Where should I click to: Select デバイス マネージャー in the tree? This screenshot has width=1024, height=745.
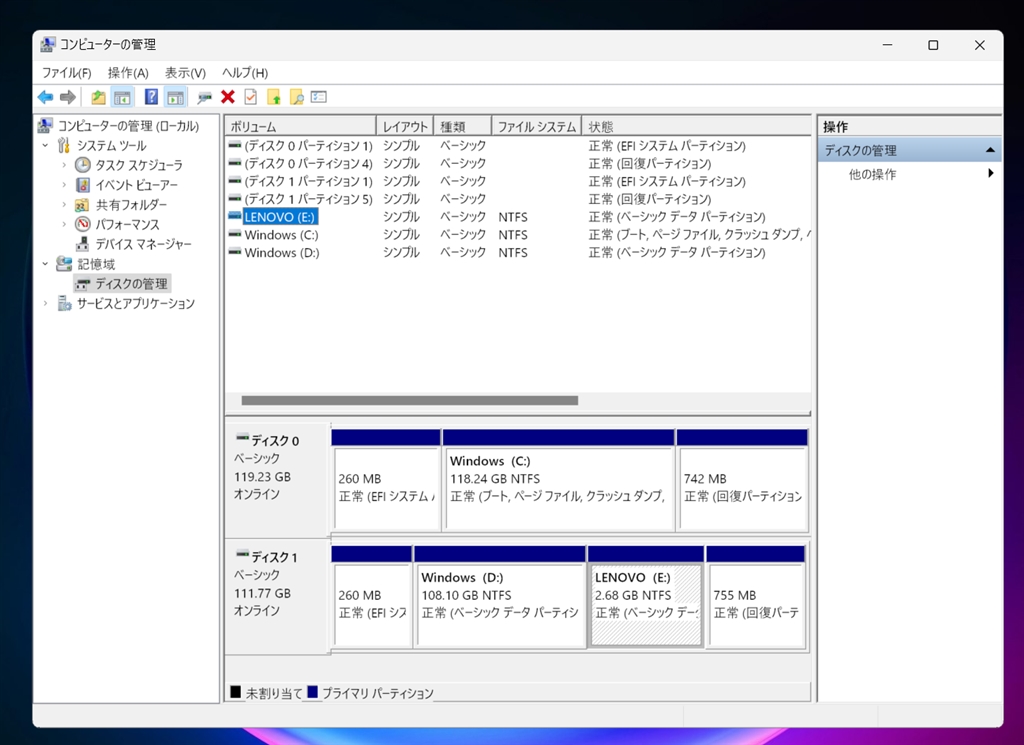[143, 244]
